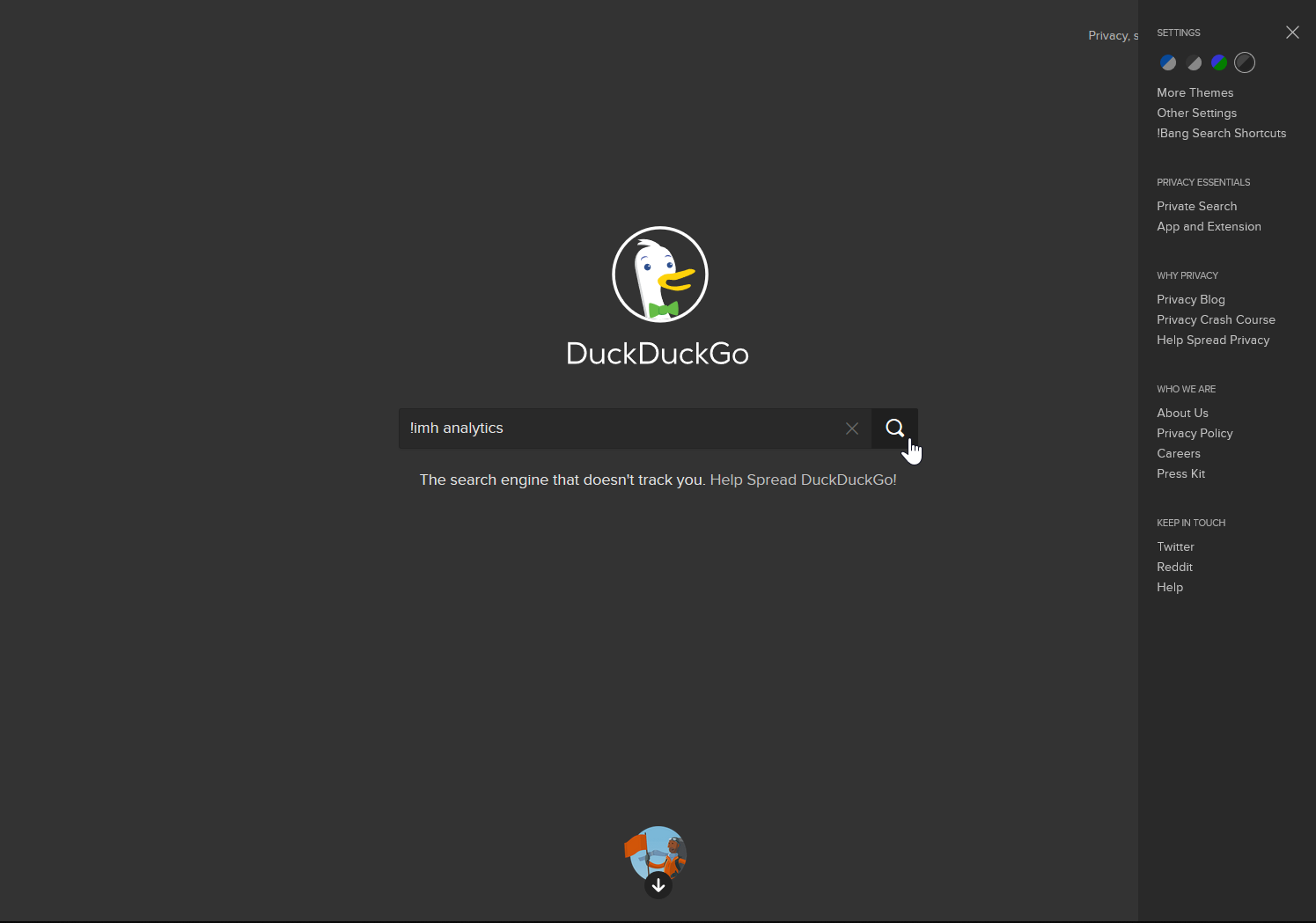Click the SETTINGS panel heading
Viewport: 1316px width, 923px height.
(x=1178, y=33)
